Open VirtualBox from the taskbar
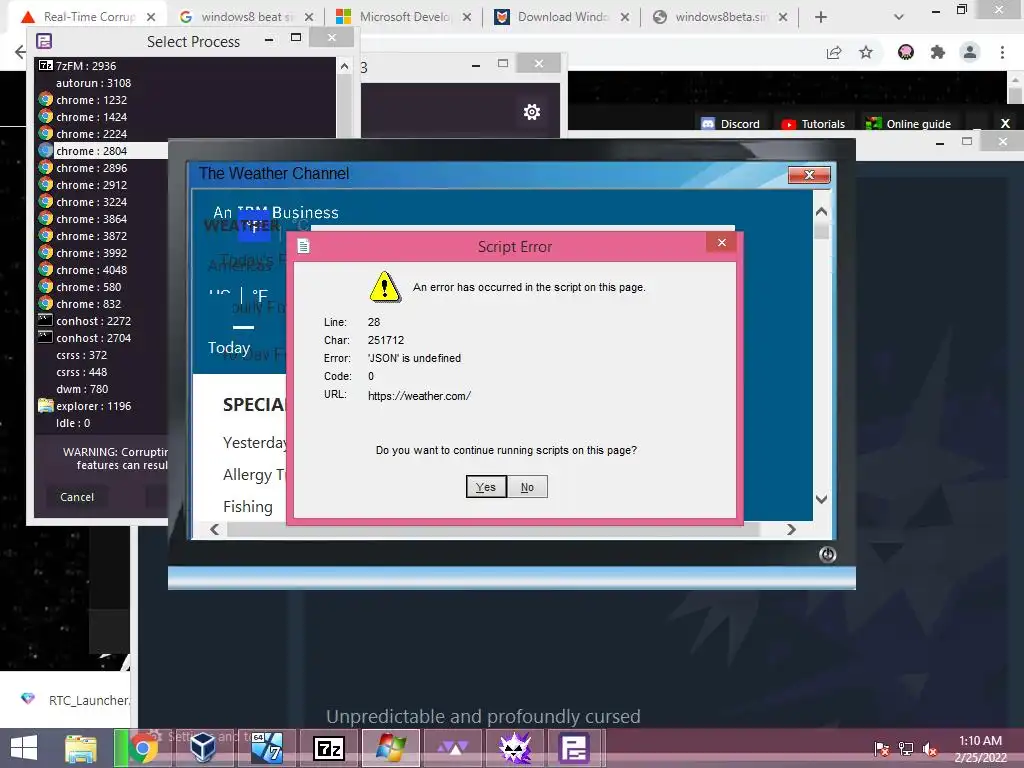Viewport: 1024px width, 768px height. pos(203,748)
